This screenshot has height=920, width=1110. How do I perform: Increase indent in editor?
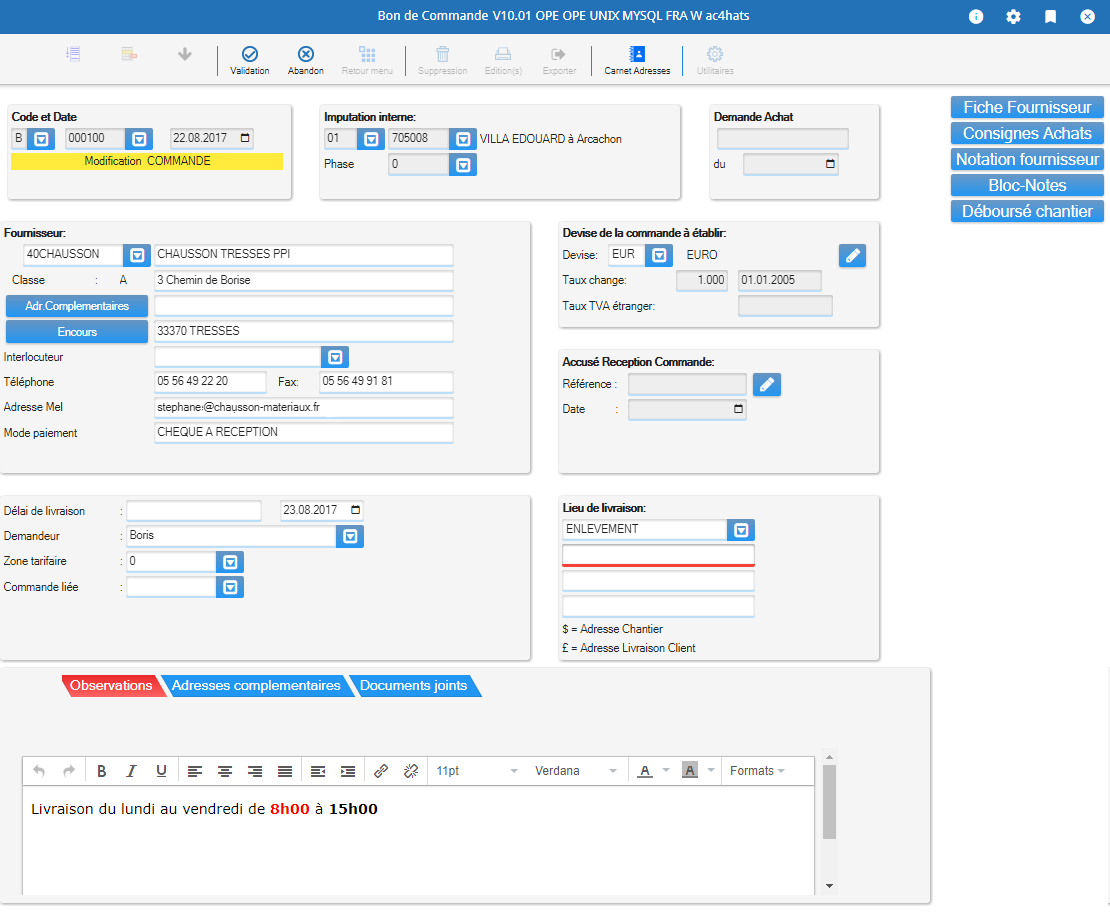(348, 771)
